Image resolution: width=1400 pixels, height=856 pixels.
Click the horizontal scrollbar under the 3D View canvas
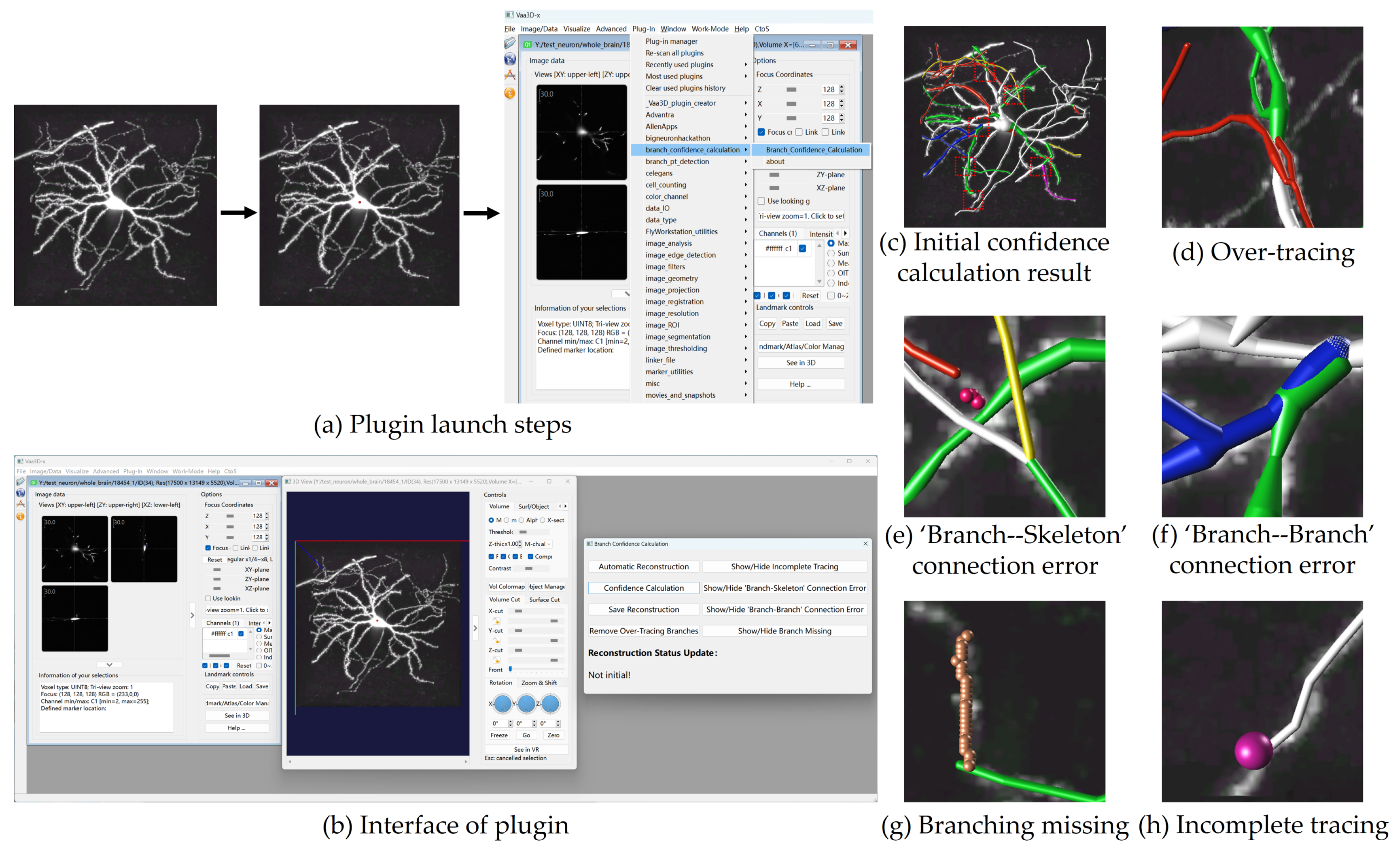pos(378,762)
